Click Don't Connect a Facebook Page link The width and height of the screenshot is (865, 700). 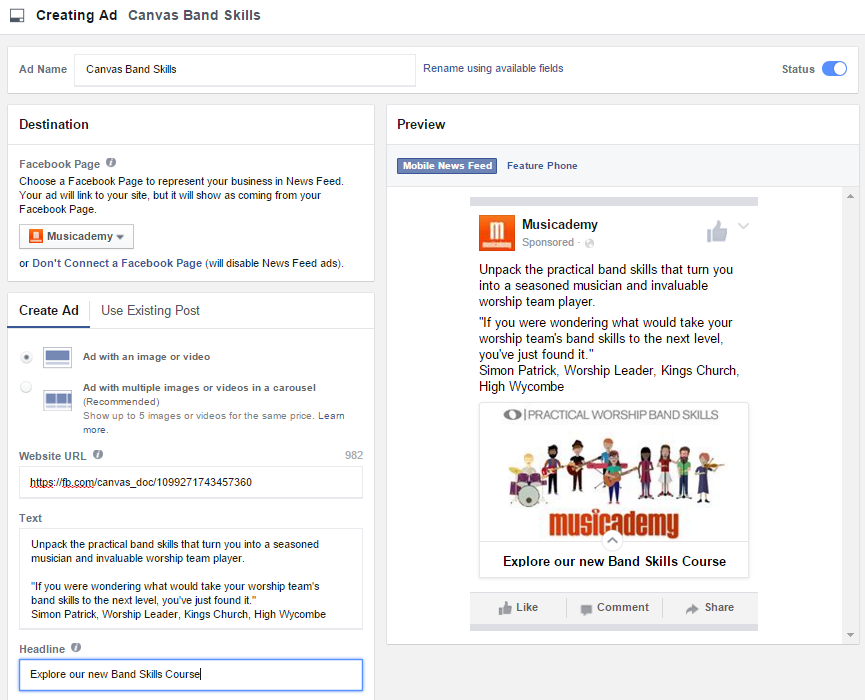pos(117,263)
